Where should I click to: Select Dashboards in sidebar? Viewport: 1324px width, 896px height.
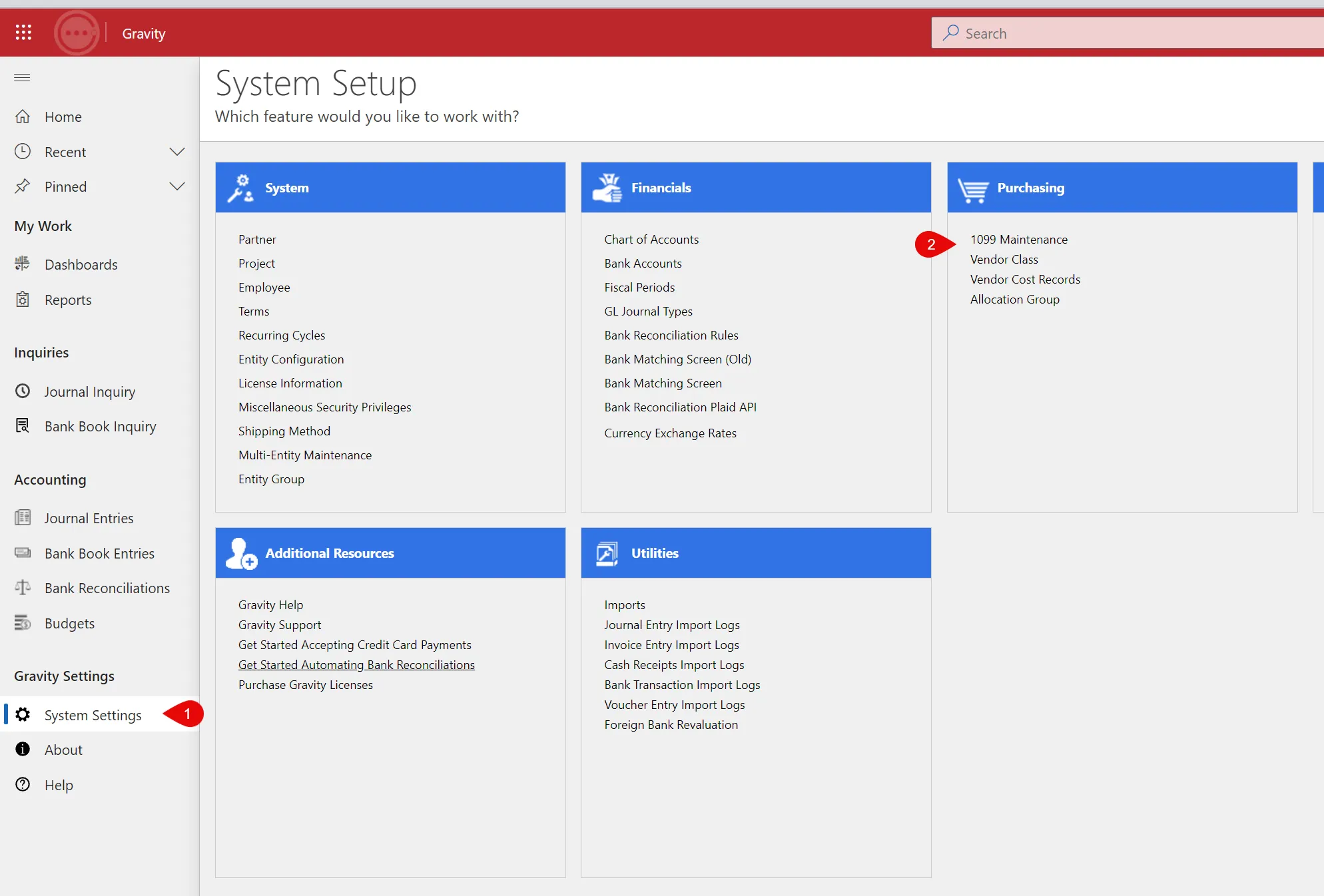81,264
